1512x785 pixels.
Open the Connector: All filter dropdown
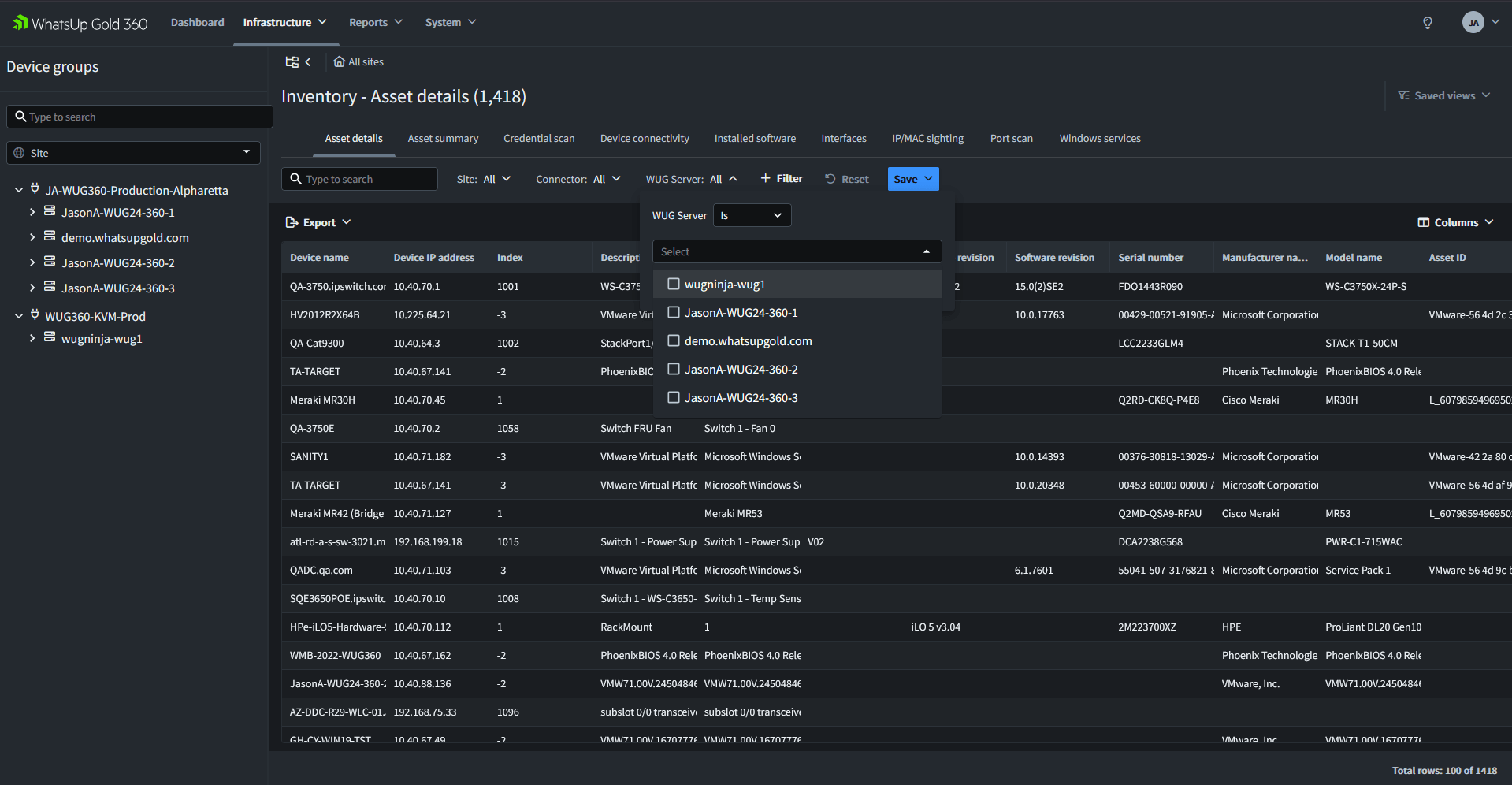[578, 179]
